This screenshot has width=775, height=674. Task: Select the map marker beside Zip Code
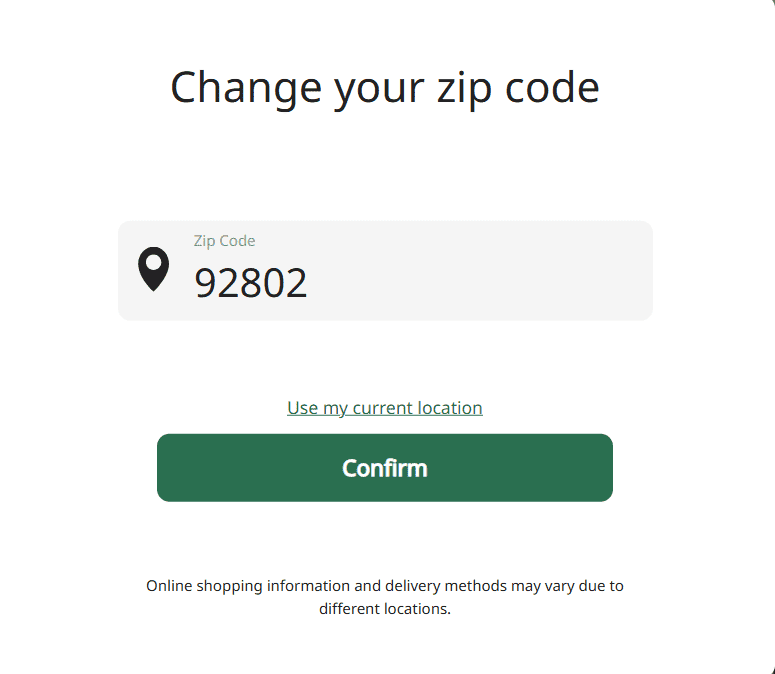coord(153,270)
